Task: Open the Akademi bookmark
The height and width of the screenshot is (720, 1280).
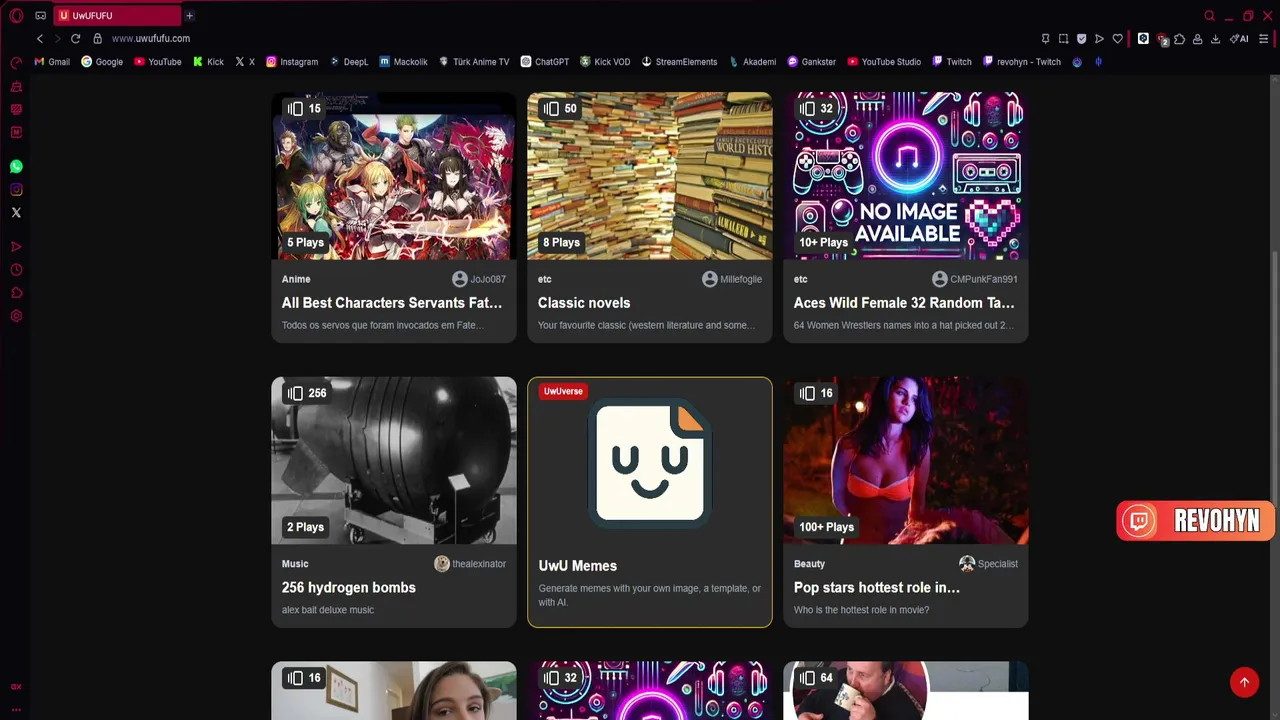Action: click(753, 62)
